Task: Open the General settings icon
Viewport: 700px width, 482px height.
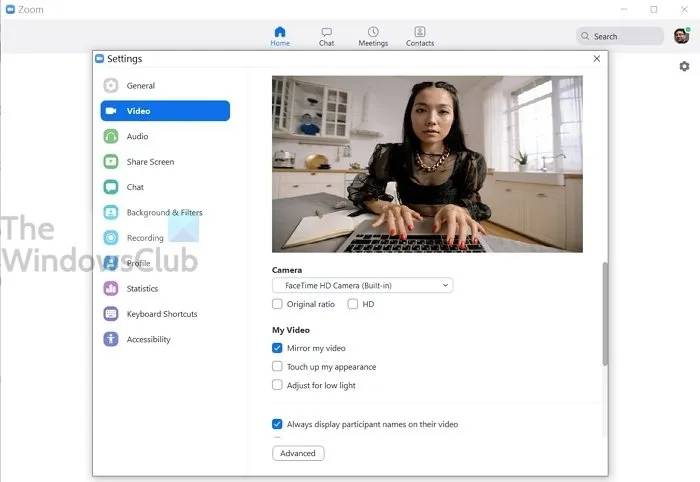Action: (111, 86)
